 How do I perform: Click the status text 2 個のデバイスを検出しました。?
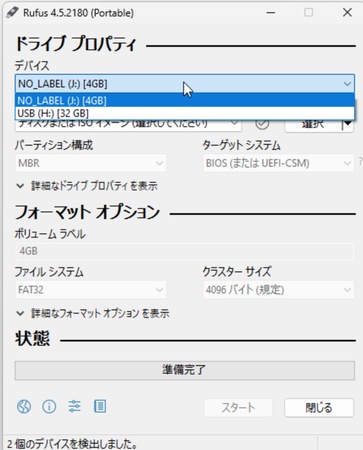(x=72, y=444)
